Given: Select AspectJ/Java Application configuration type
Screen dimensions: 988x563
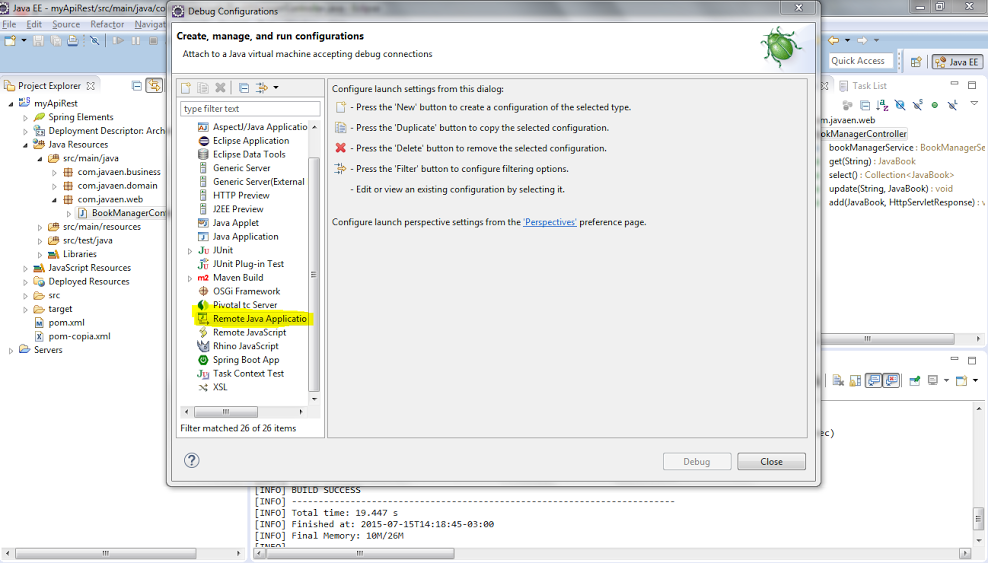Looking at the screenshot, I should point(252,127).
